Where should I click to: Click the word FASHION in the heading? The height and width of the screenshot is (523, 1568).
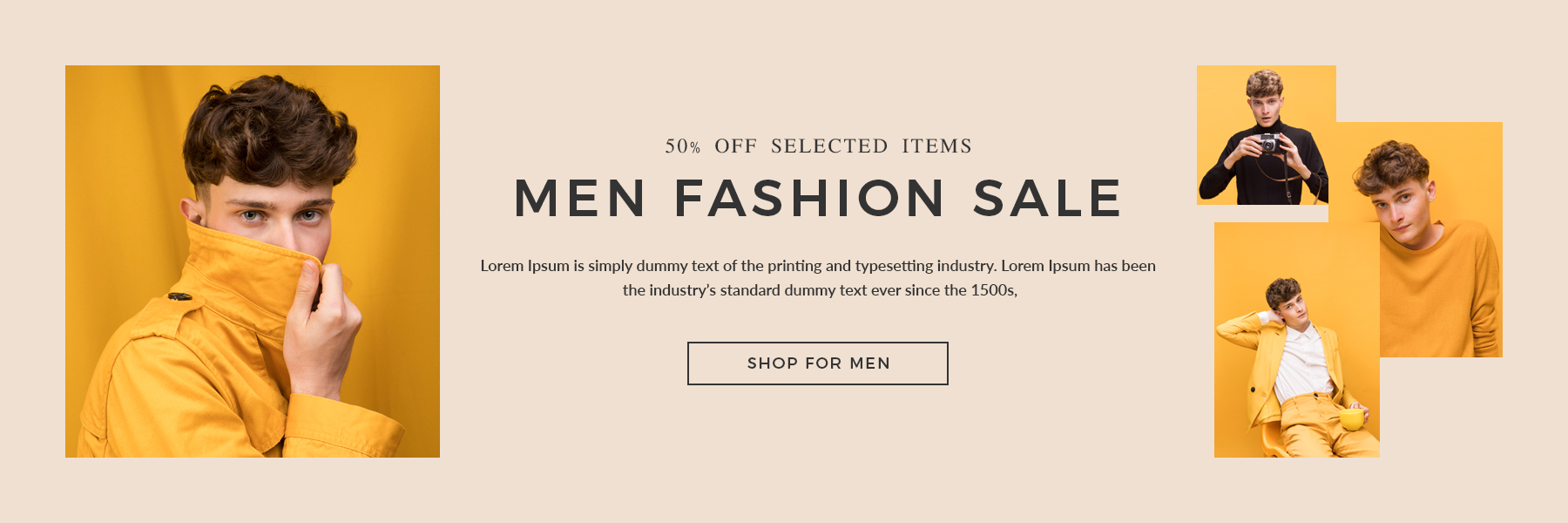809,199
